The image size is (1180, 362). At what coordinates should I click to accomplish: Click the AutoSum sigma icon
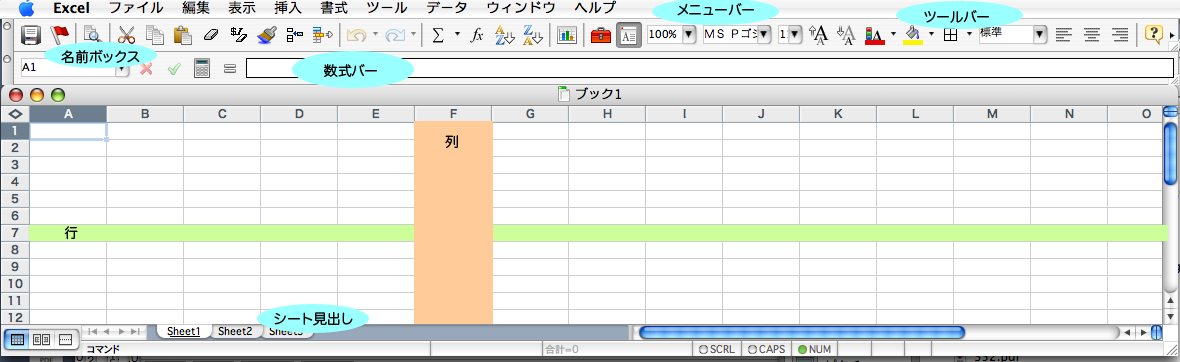[438, 34]
